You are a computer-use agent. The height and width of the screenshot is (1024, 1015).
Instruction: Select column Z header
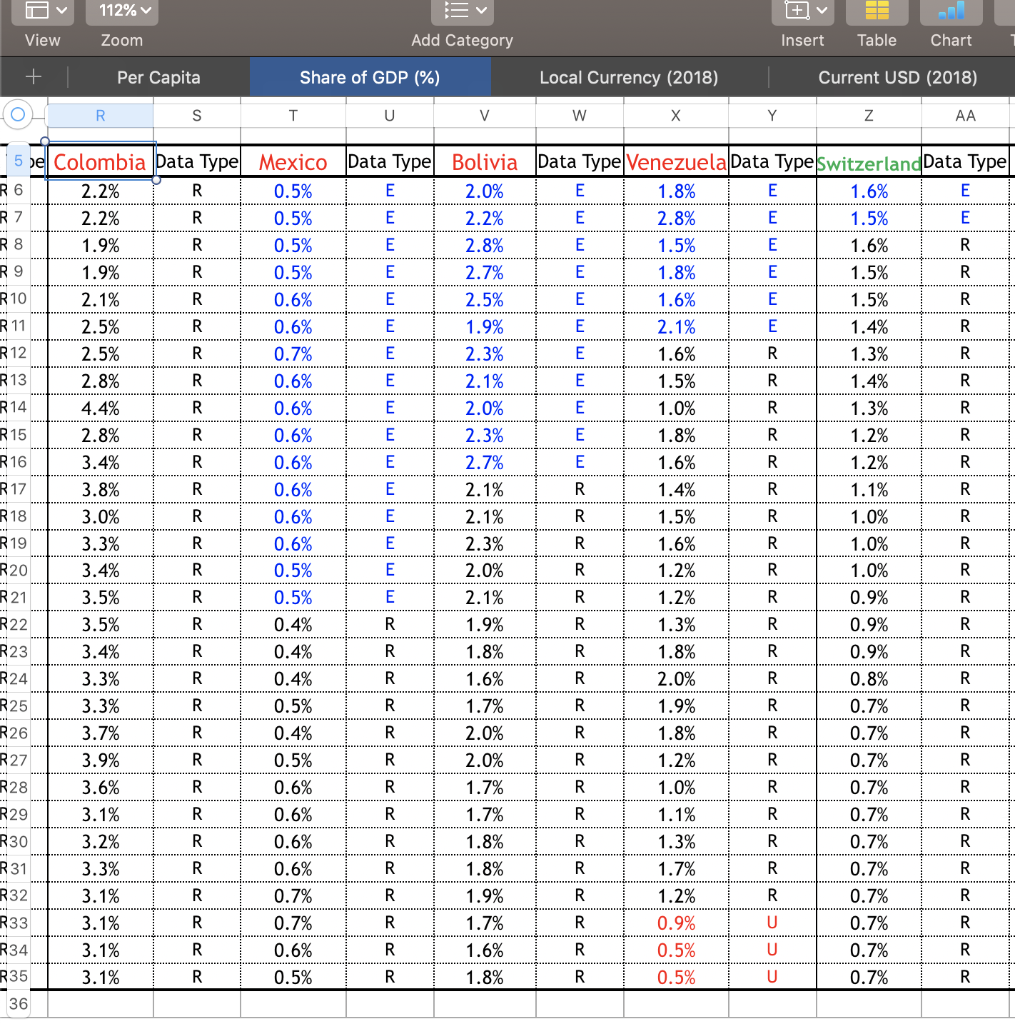pos(868,115)
